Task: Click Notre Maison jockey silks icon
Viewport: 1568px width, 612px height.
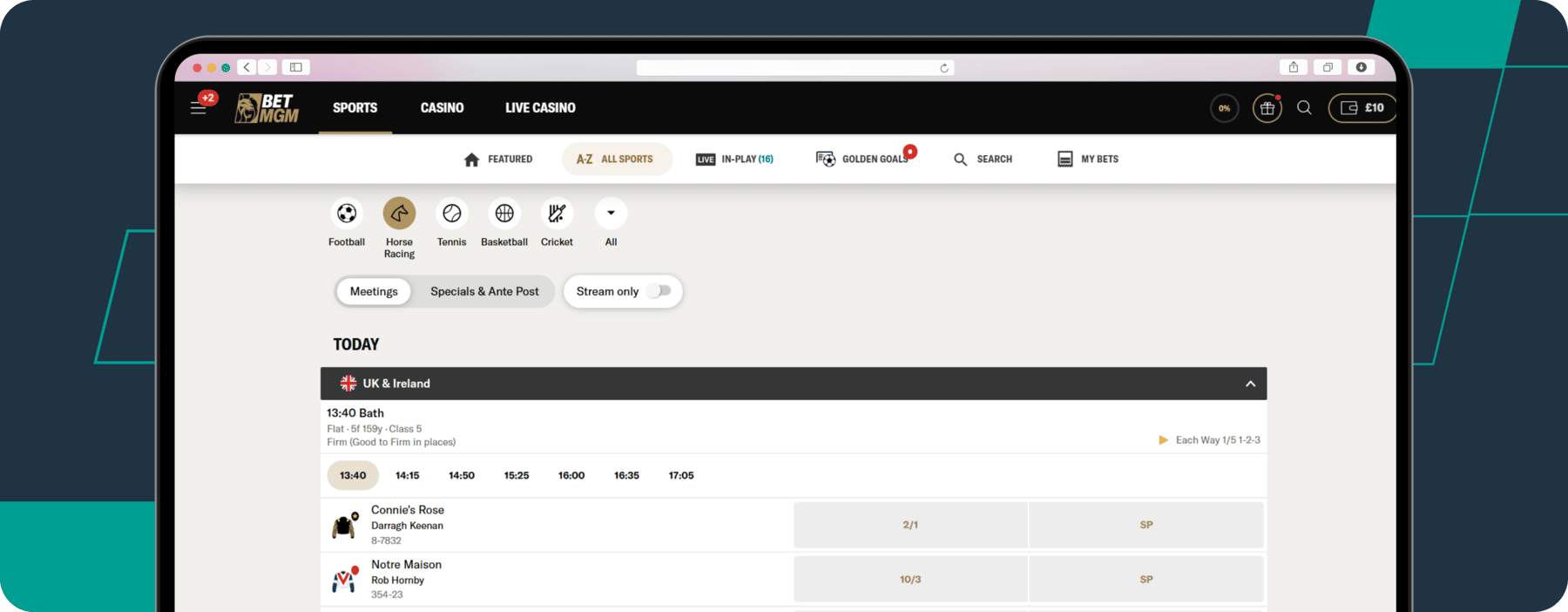Action: pos(345,580)
